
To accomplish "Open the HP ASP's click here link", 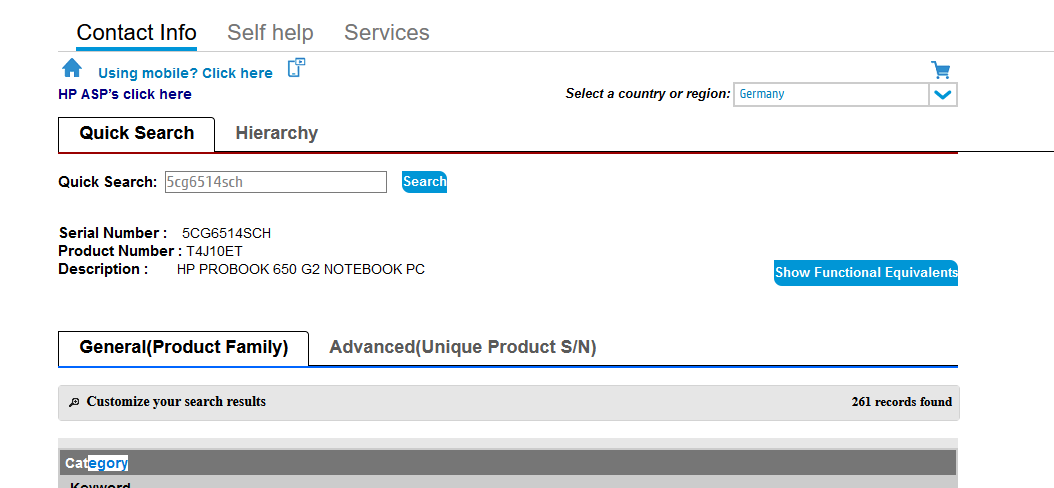I will [x=125, y=95].
